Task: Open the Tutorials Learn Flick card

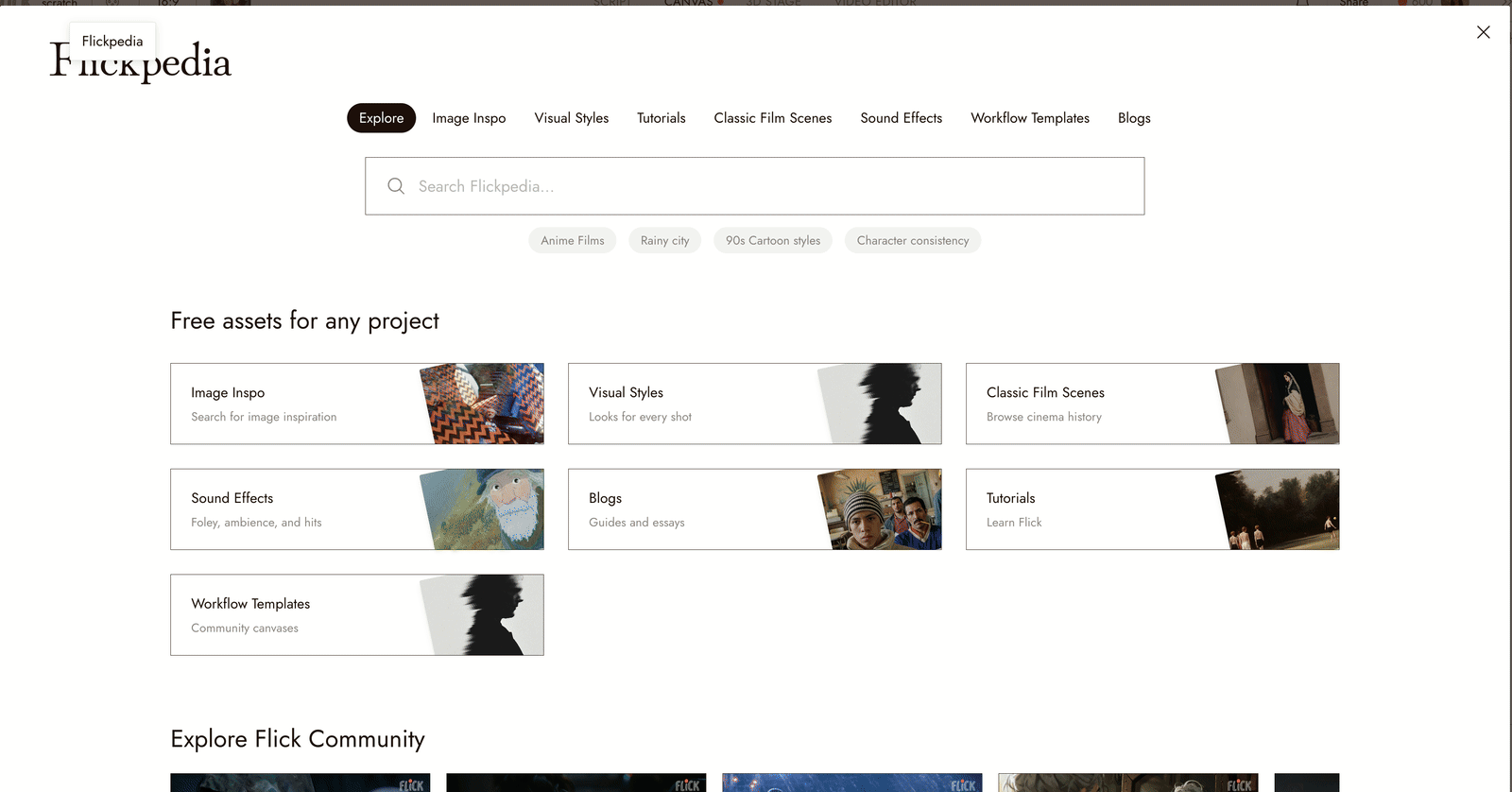Action: (1153, 509)
